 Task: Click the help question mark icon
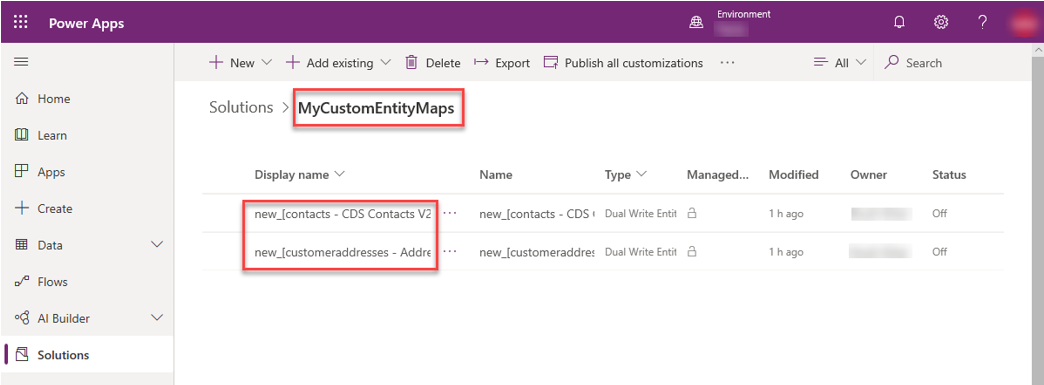[x=982, y=23]
